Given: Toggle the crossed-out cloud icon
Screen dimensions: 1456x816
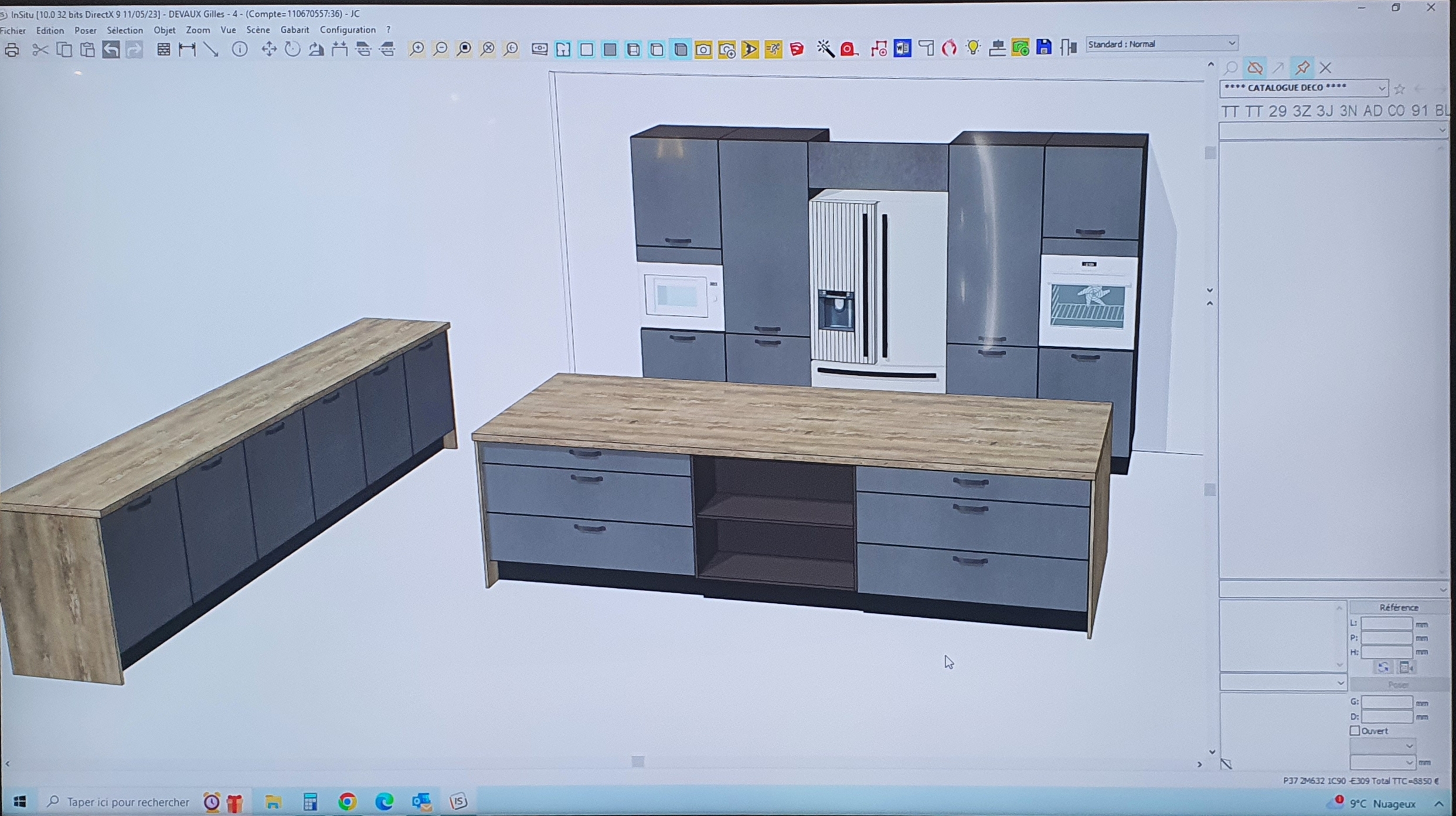Looking at the screenshot, I should pos(1254,68).
